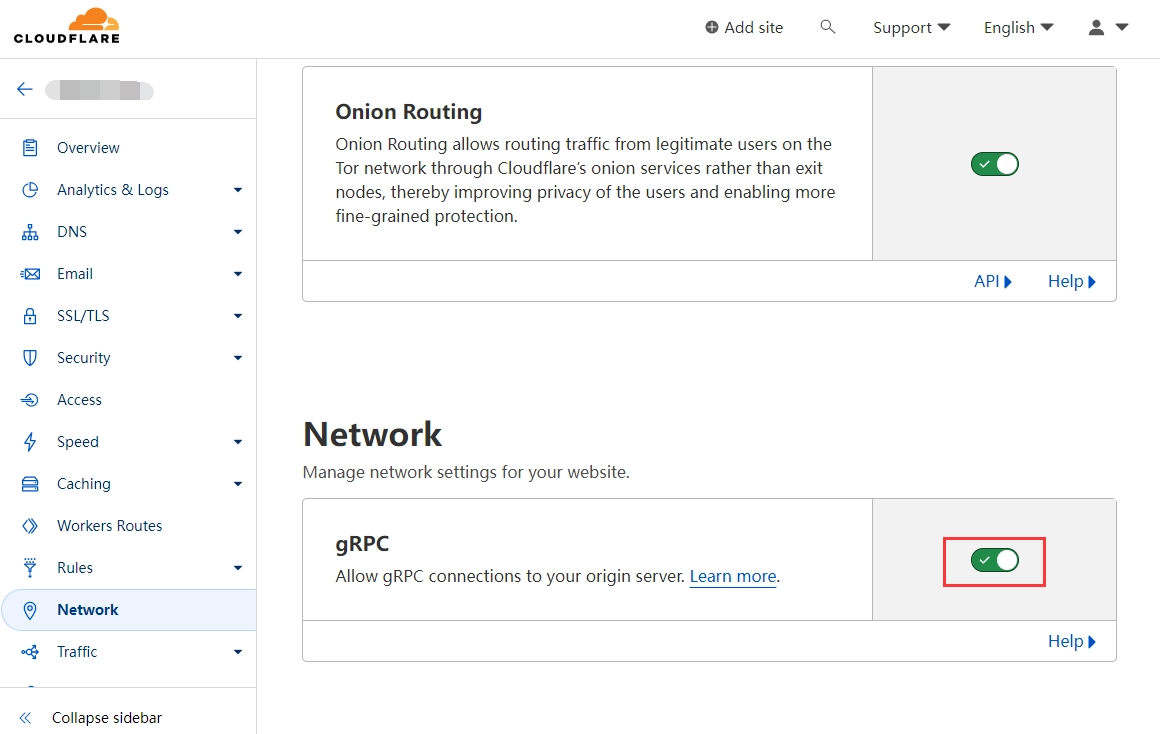Select the SSL/TLS shield icon
Viewport: 1160px width, 734px height.
click(29, 315)
